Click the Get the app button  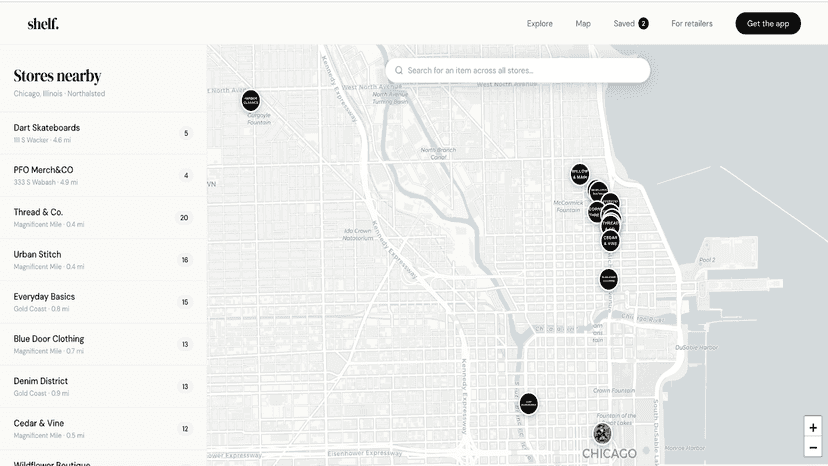point(768,23)
